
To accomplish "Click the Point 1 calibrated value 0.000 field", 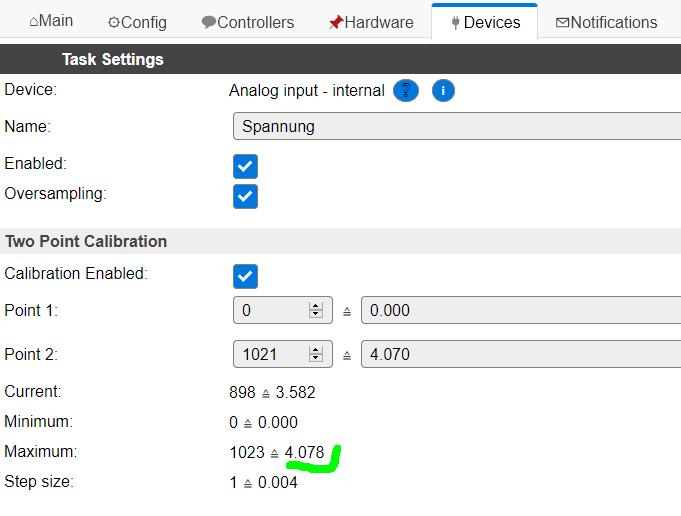I will tap(520, 310).
